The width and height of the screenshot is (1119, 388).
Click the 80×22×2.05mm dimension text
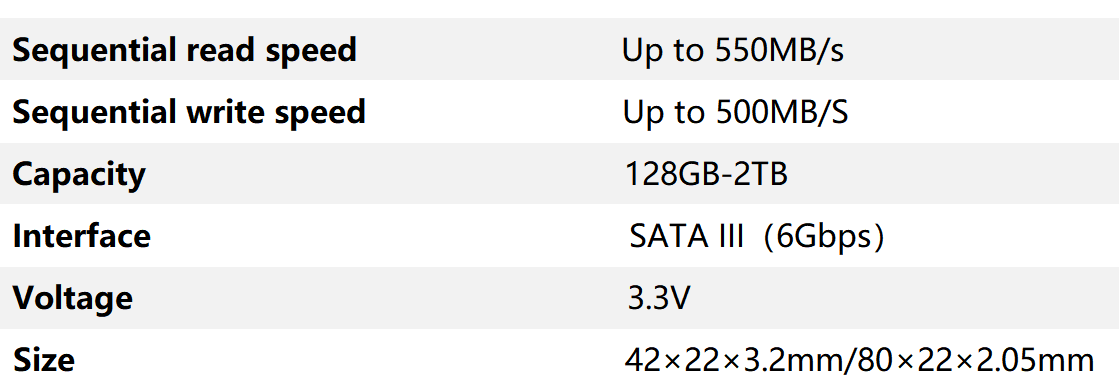[978, 361]
